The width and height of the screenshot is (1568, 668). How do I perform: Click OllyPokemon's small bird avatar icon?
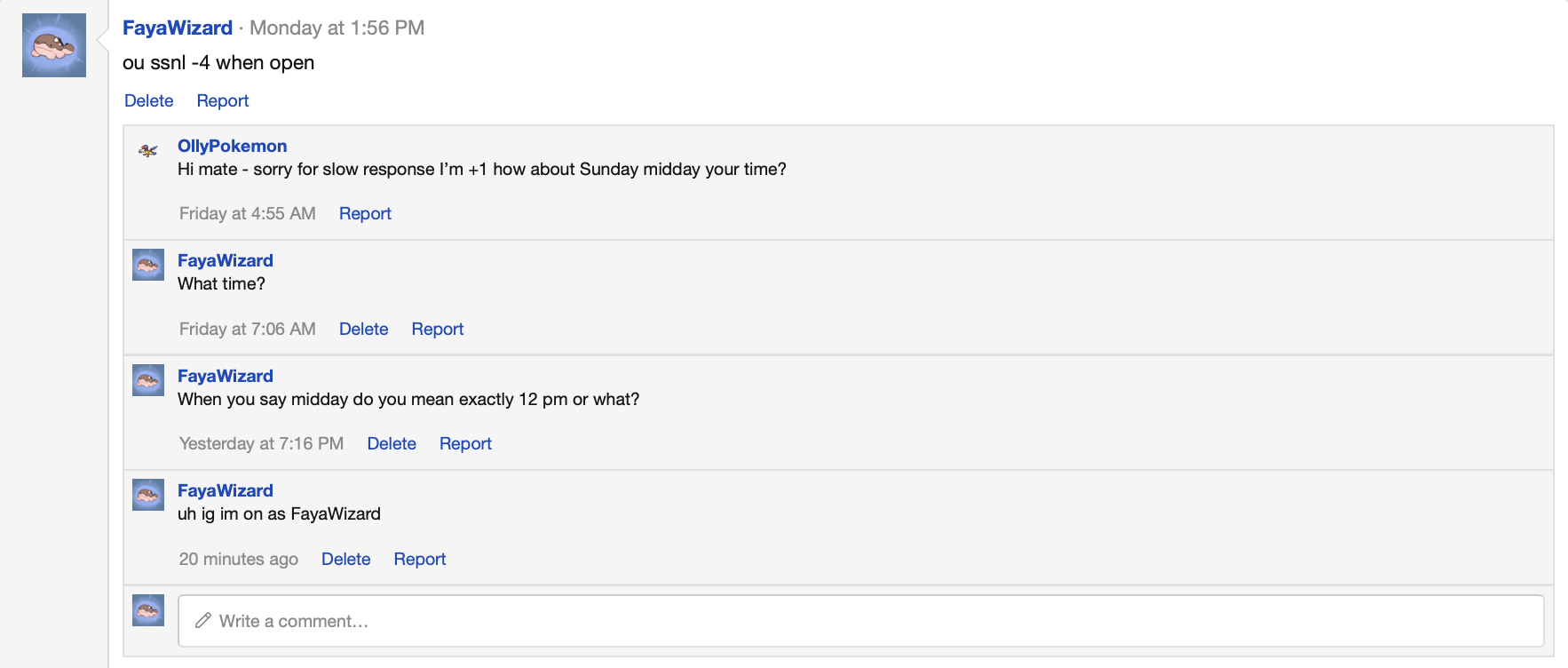(148, 150)
